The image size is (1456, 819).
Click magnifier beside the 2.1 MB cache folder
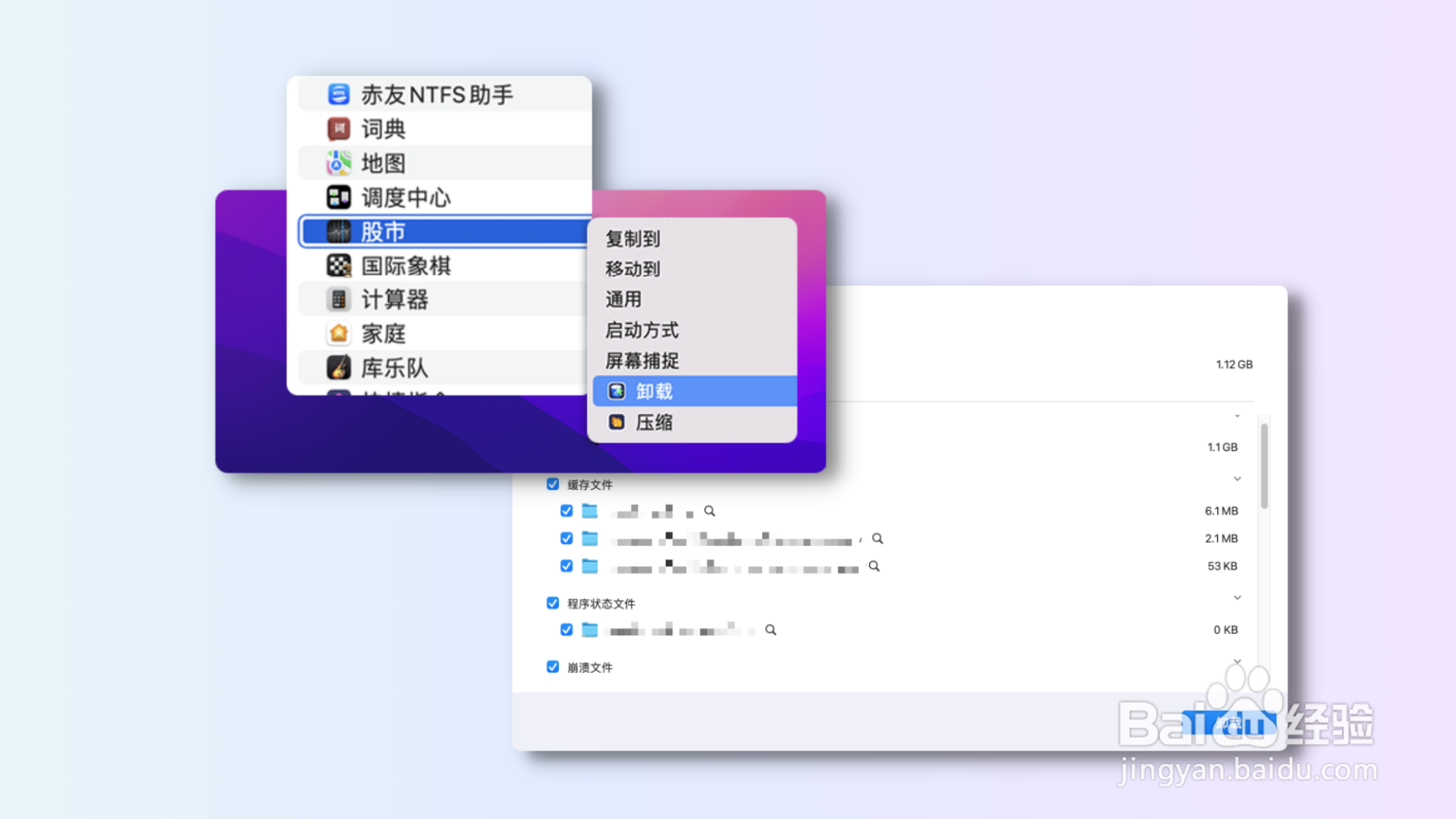click(x=877, y=538)
